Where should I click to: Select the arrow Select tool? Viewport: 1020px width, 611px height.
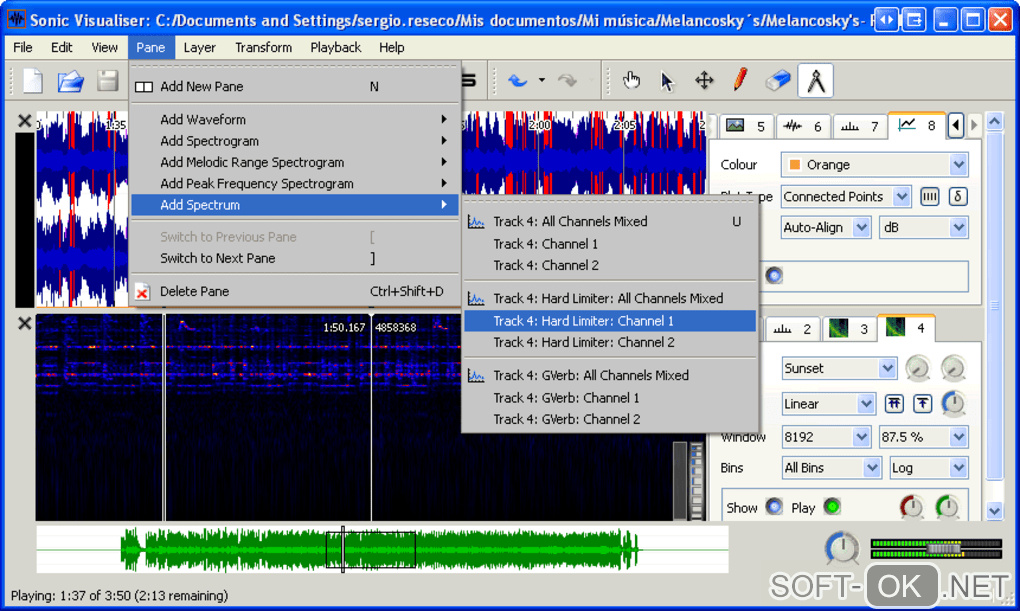[668, 80]
